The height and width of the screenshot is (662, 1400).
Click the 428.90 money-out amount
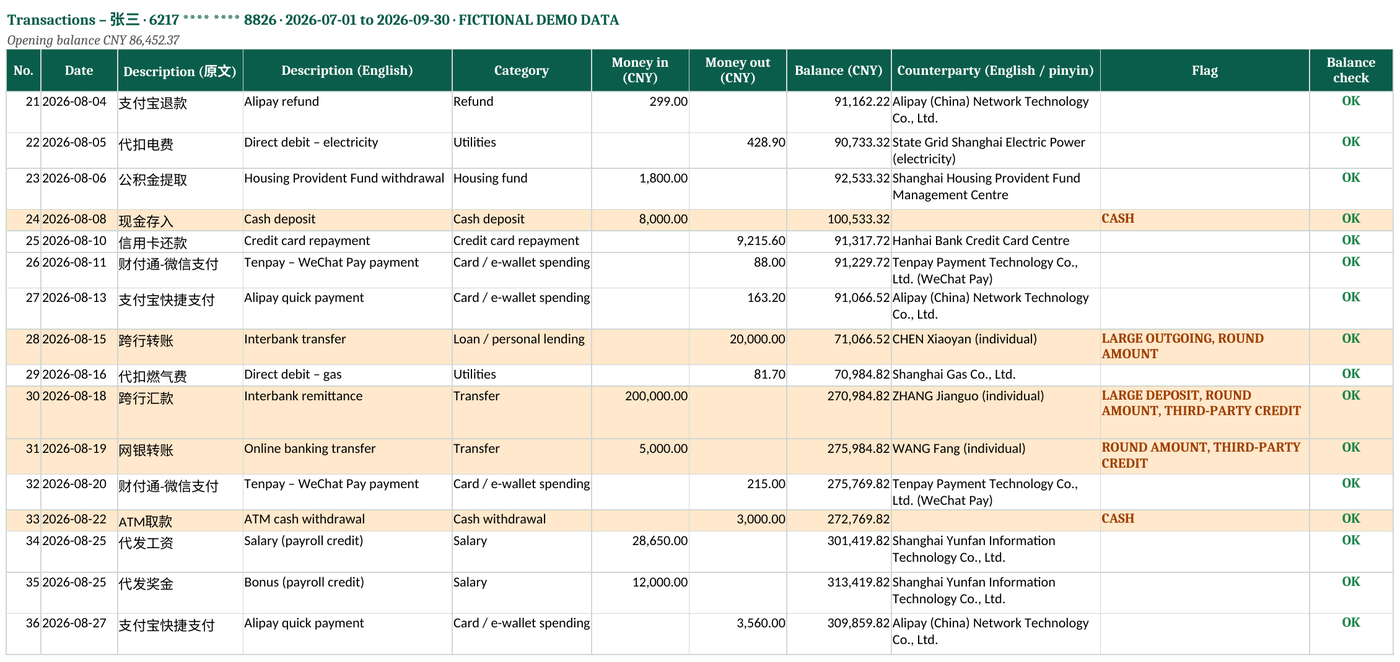pyautogui.click(x=738, y=150)
